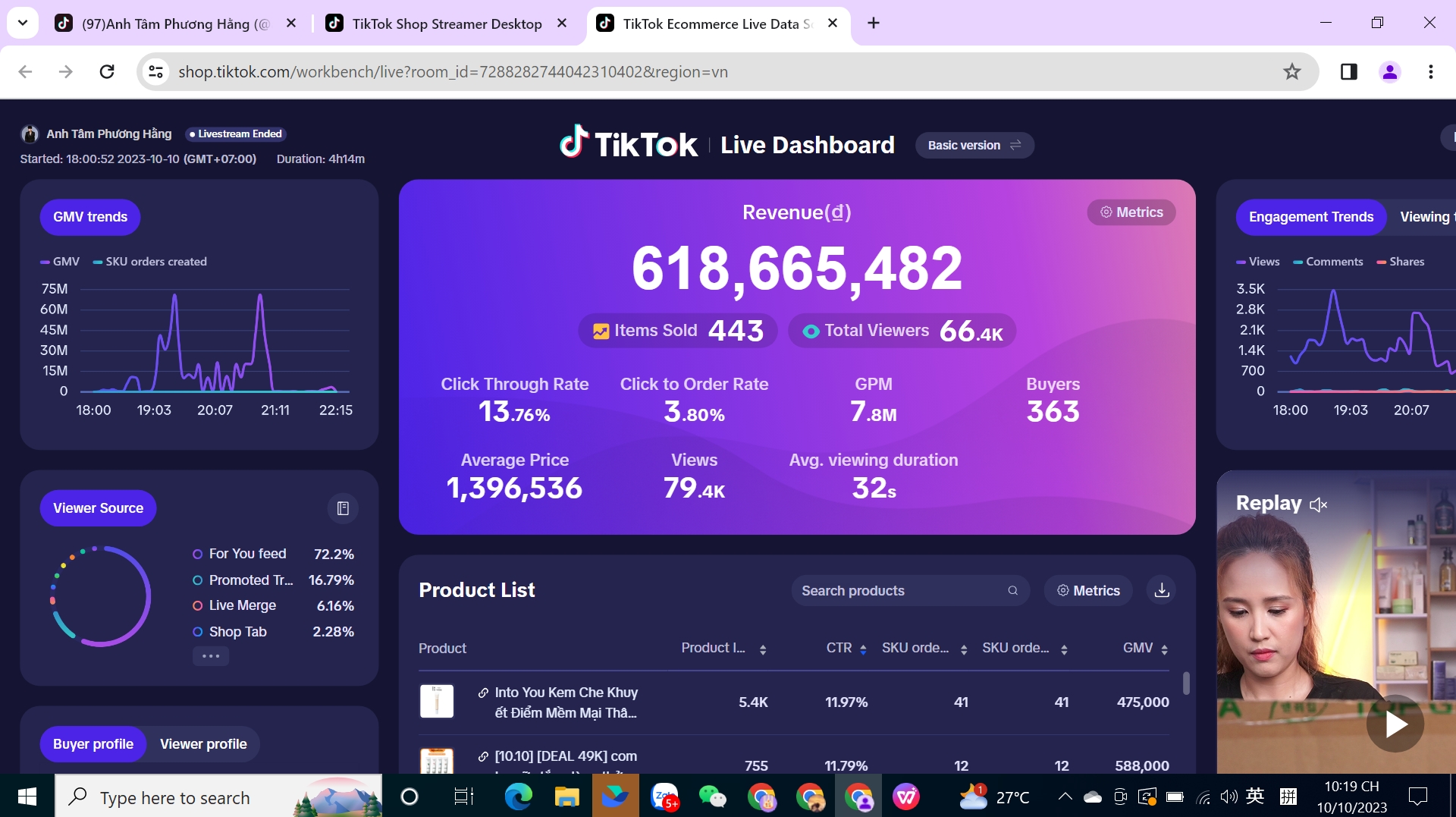Toggle the Comments legend series
Viewport: 1456px width, 817px height.
click(1328, 262)
